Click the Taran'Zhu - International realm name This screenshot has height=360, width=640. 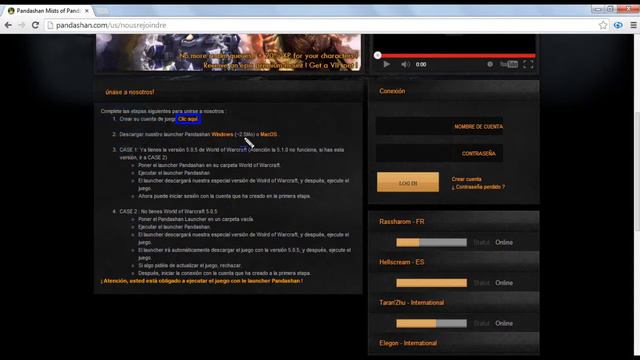click(411, 302)
